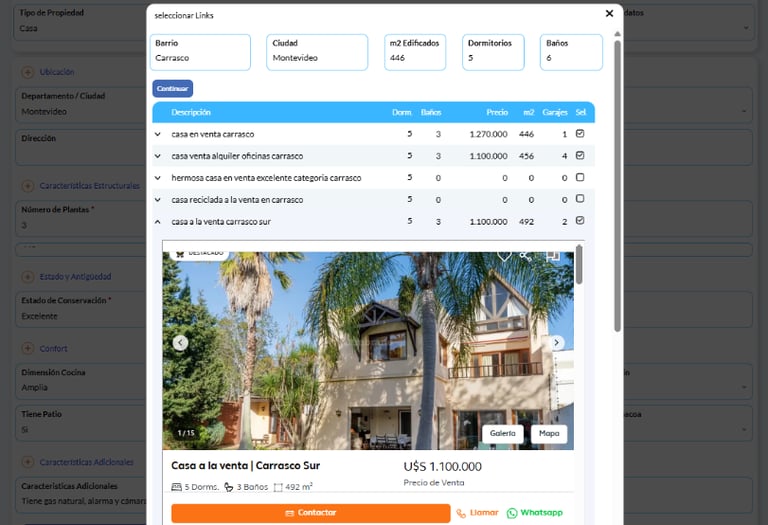Click the compare icon on listing photo

(x=553, y=256)
